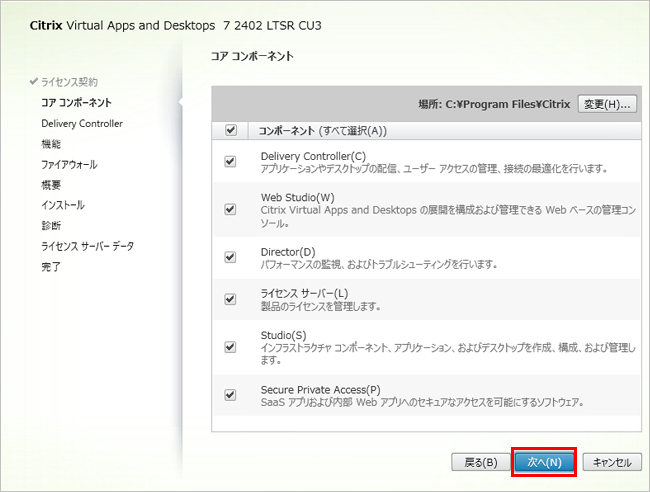
Task: Select コア コンポーネント in sidebar
Action: click(x=76, y=102)
